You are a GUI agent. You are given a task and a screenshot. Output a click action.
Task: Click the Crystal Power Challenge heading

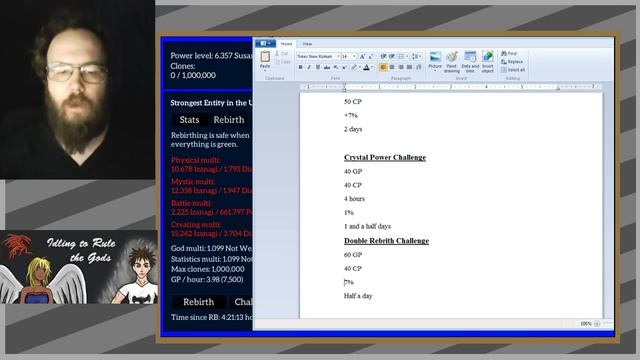(385, 158)
